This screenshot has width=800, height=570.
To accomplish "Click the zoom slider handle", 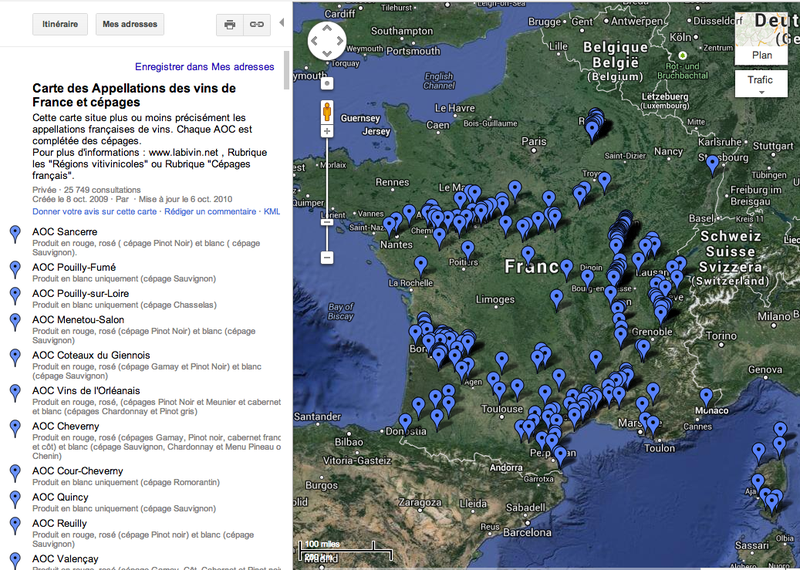I will point(327,222).
